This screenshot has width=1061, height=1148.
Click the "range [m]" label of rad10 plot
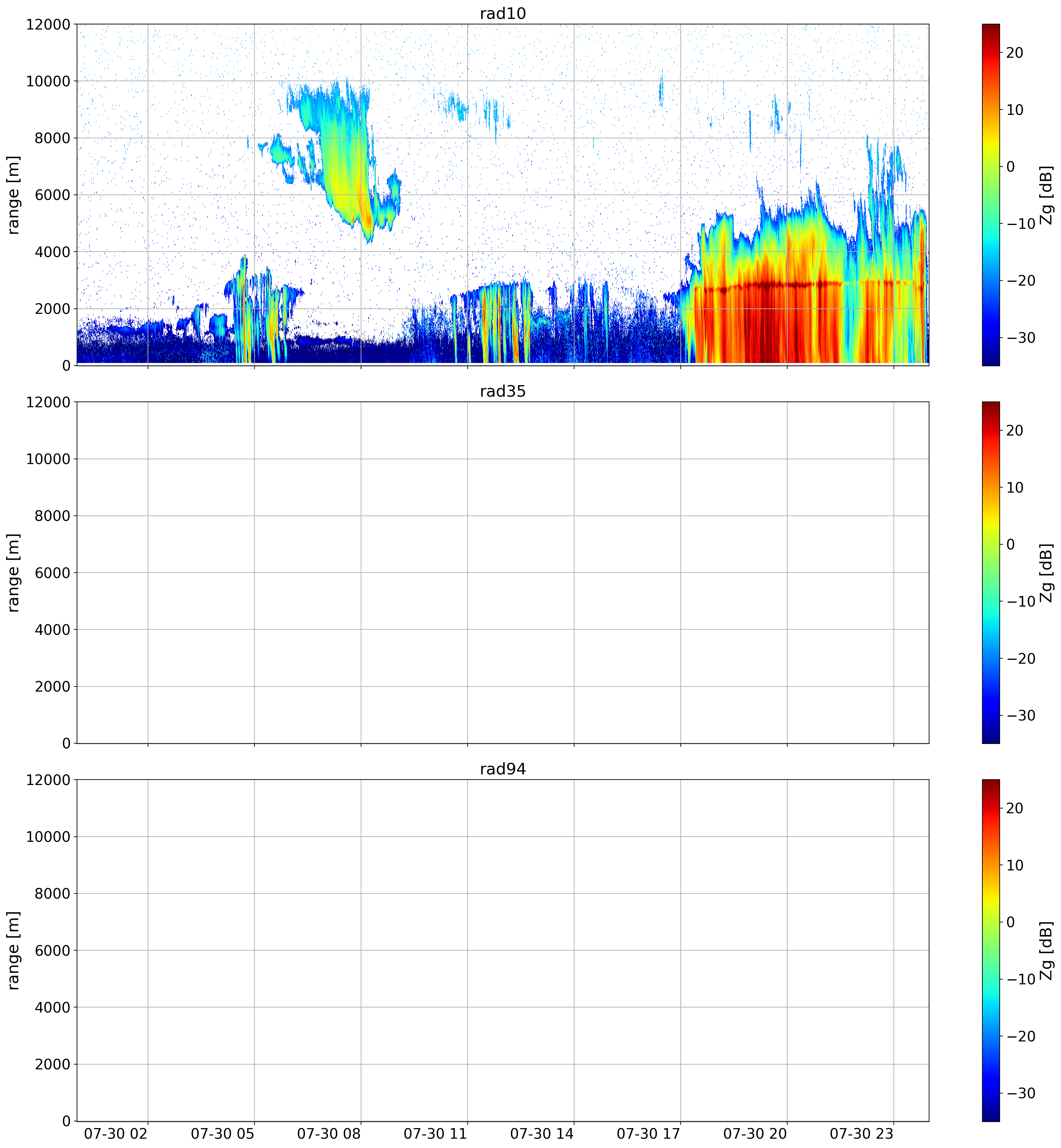13,194
